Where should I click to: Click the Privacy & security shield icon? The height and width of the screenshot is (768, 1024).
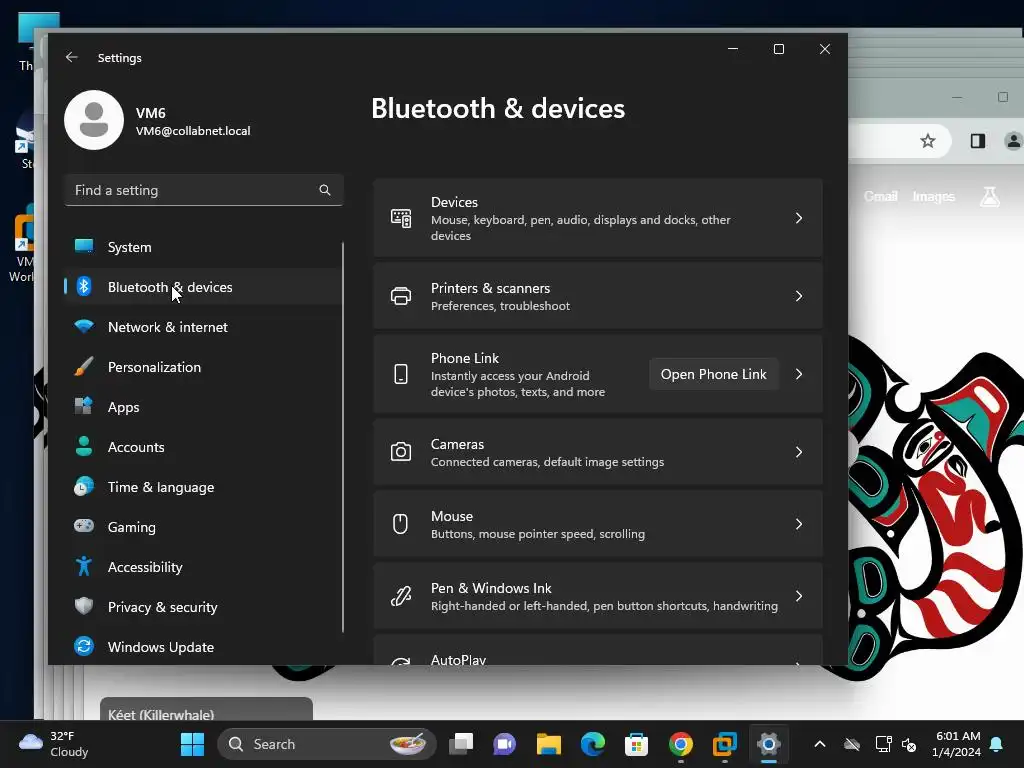point(84,606)
